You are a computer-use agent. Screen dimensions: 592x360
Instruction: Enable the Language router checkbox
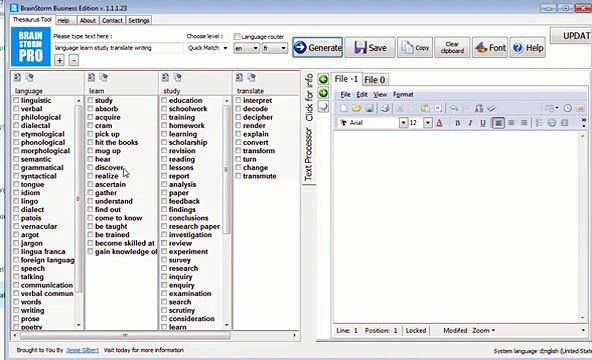tap(237, 37)
